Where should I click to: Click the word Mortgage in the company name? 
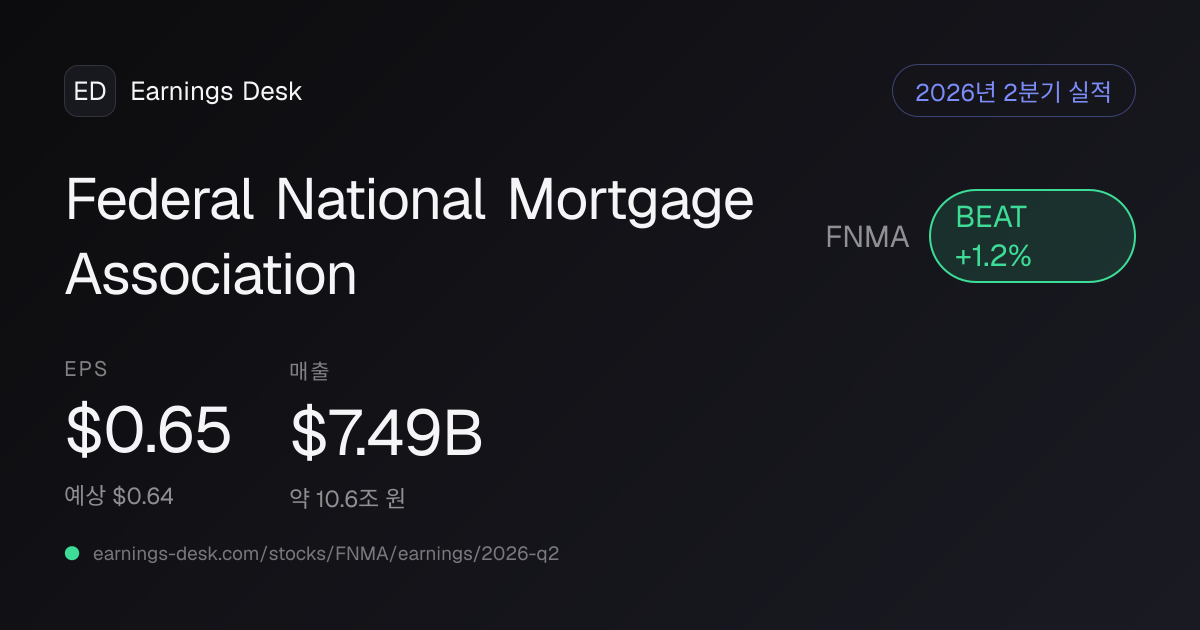[x=631, y=203]
